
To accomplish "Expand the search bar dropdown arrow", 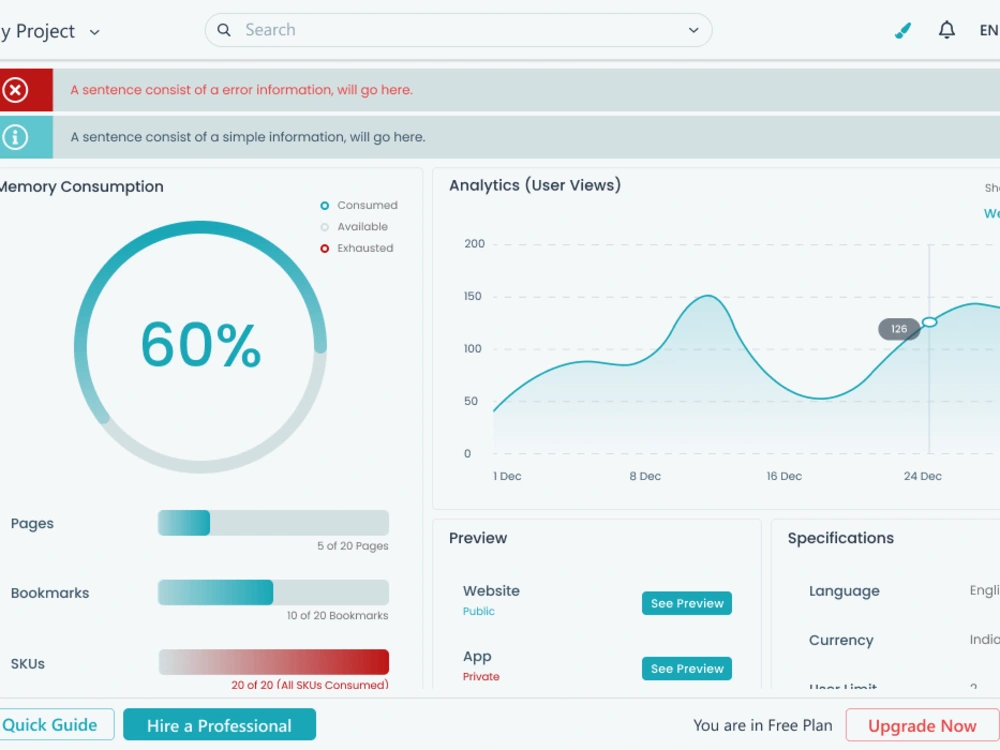I will (693, 30).
